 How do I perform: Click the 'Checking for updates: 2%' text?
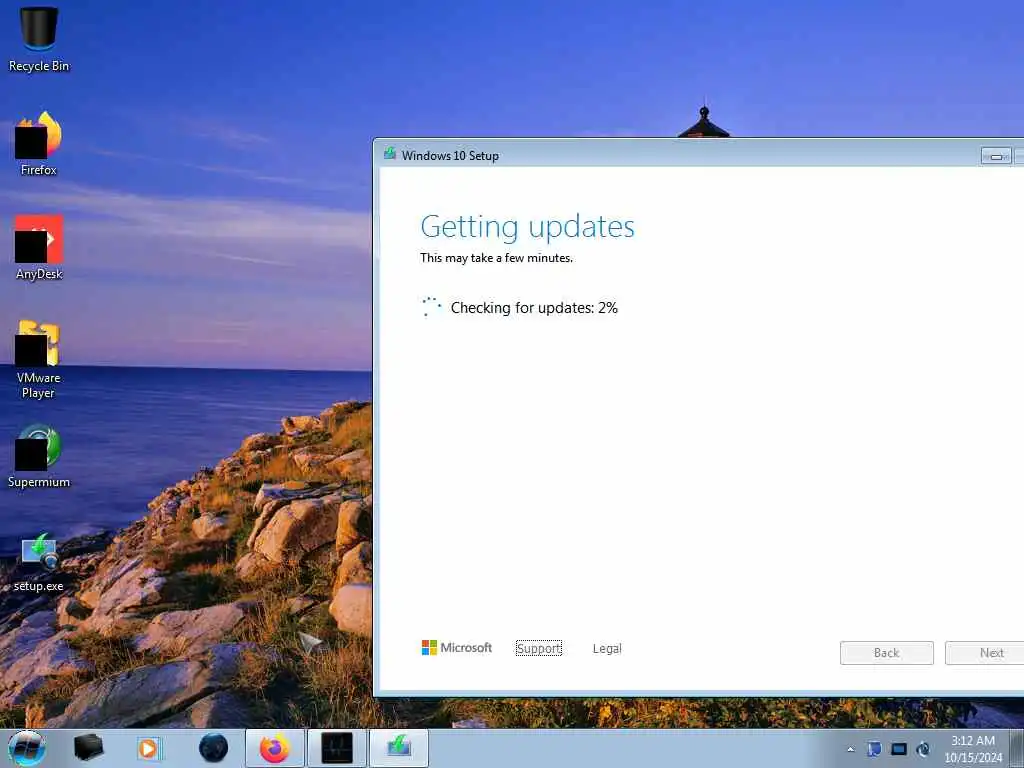click(534, 308)
